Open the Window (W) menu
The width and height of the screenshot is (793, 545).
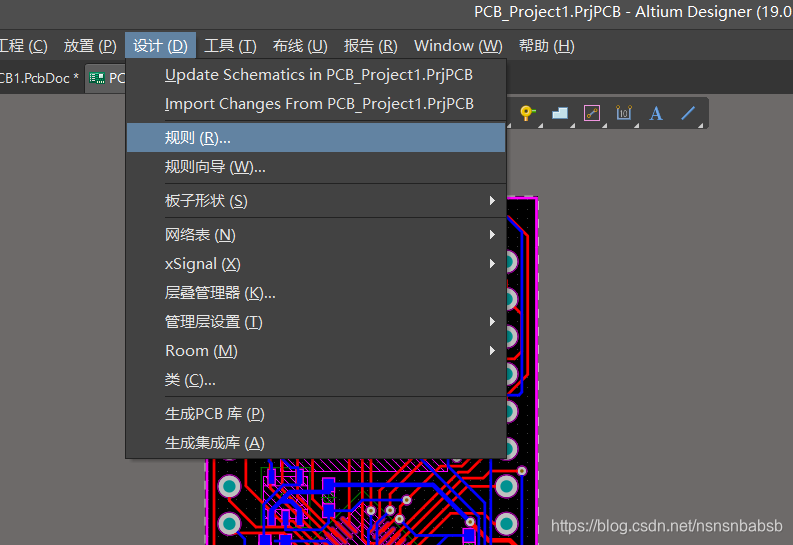(x=458, y=46)
